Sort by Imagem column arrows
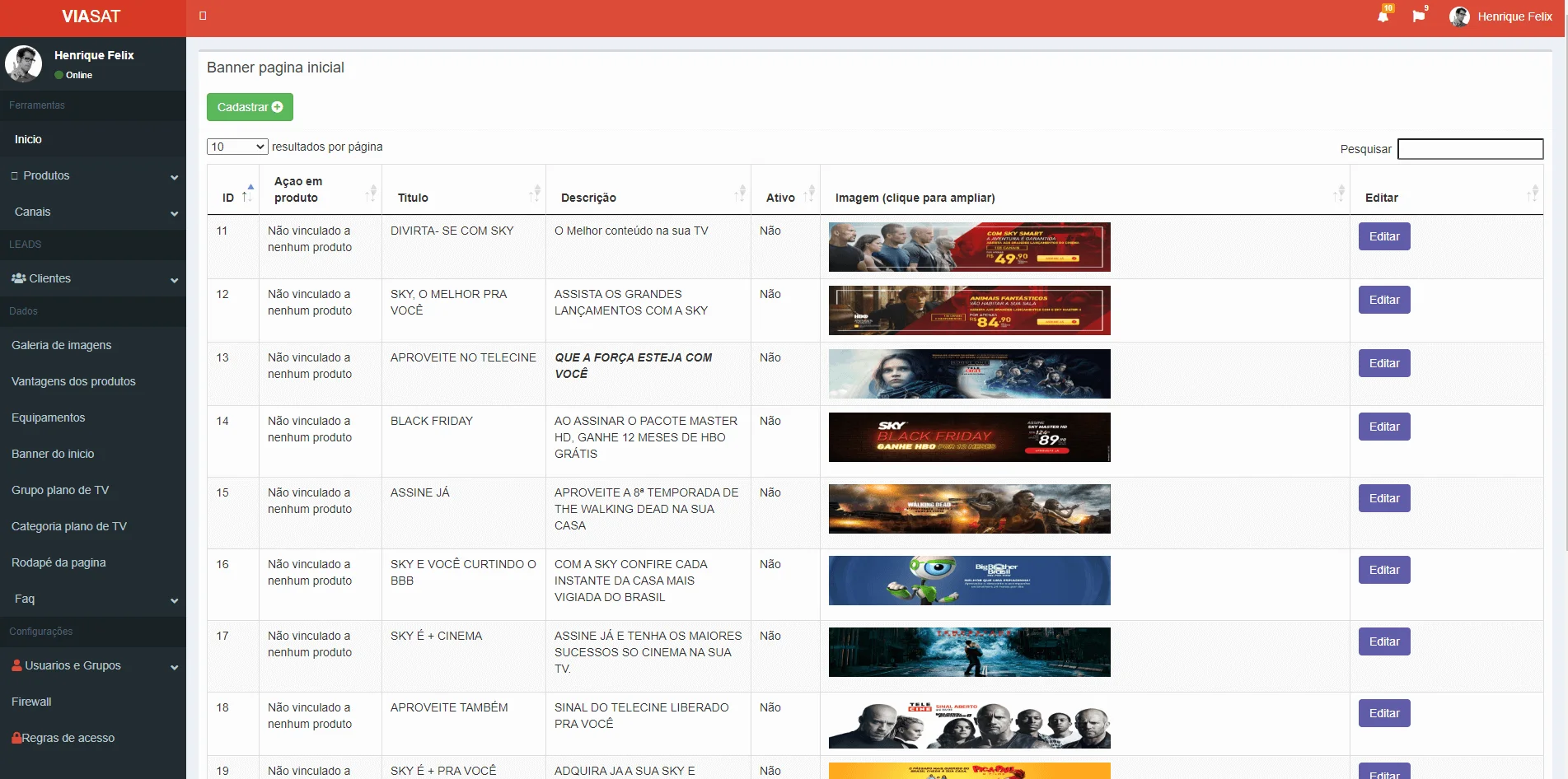The width and height of the screenshot is (1568, 779). point(1339,194)
